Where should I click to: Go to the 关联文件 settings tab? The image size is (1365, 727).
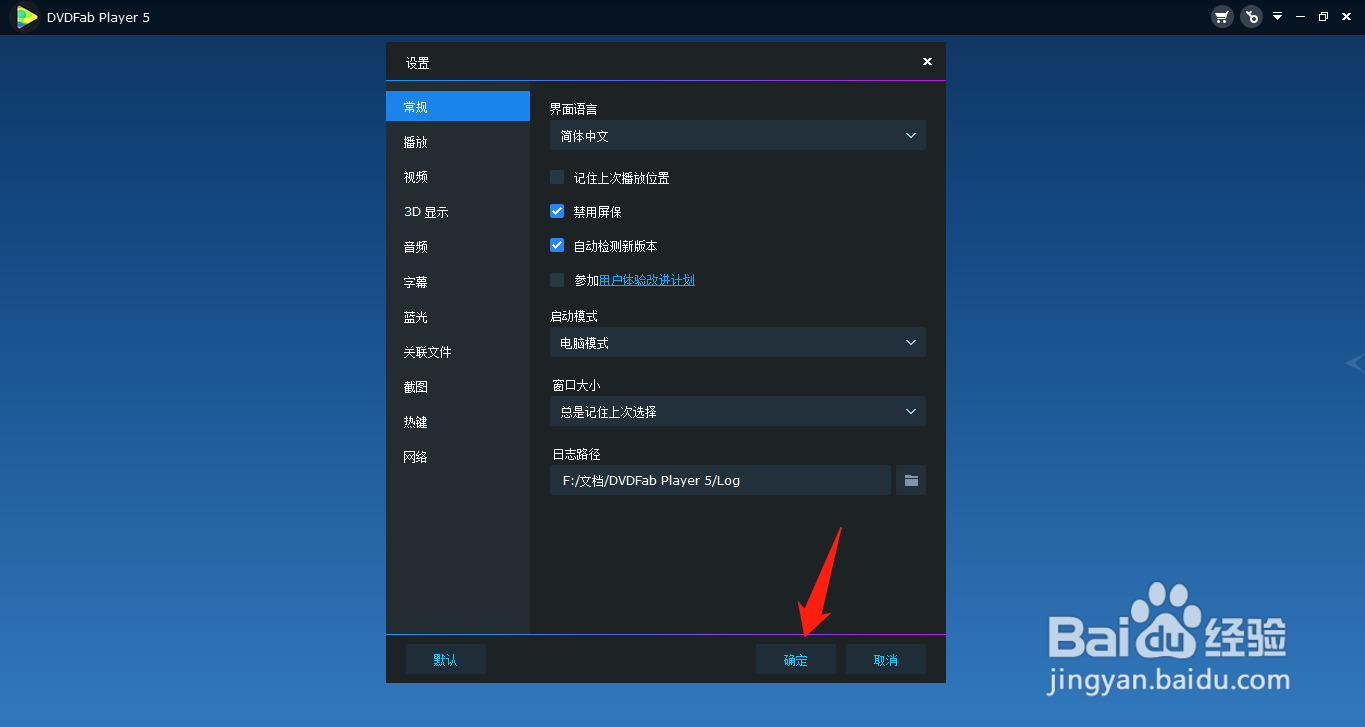pyautogui.click(x=458, y=352)
